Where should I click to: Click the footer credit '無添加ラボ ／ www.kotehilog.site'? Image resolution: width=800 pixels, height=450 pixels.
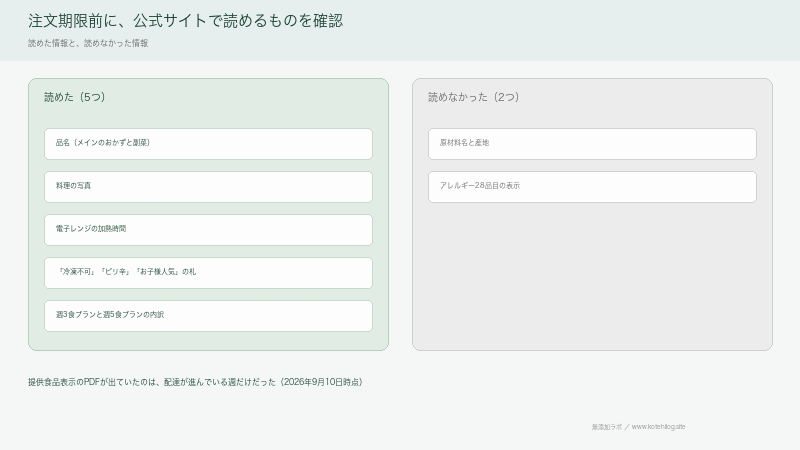[638, 427]
